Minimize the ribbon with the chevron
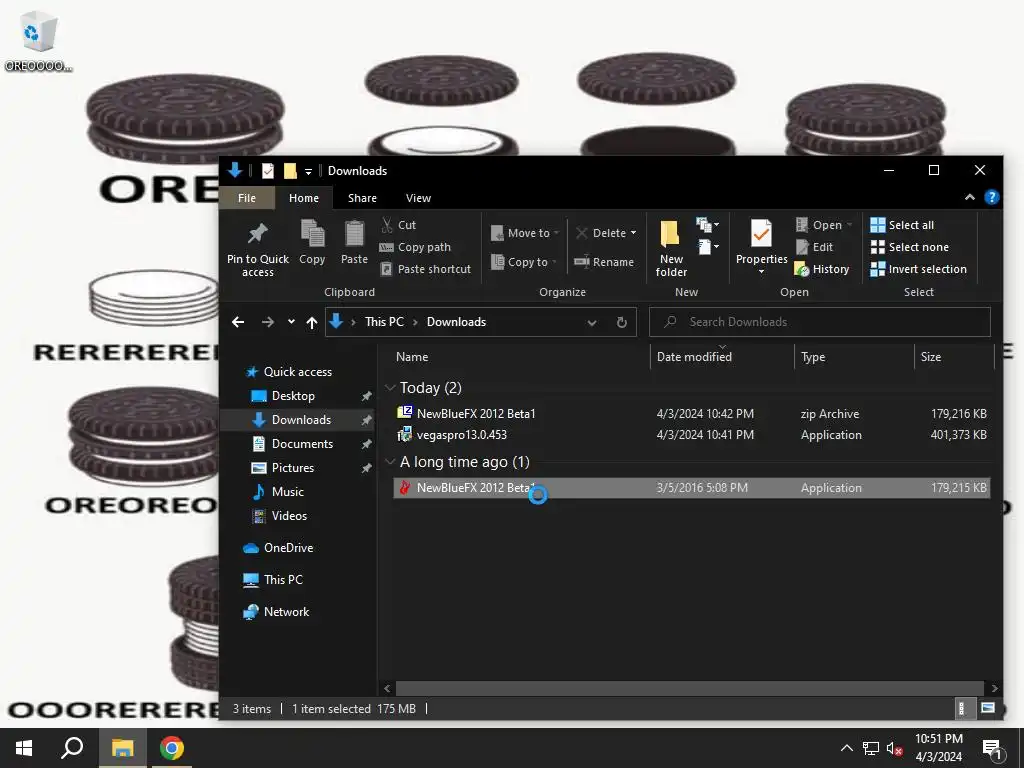 (970, 197)
